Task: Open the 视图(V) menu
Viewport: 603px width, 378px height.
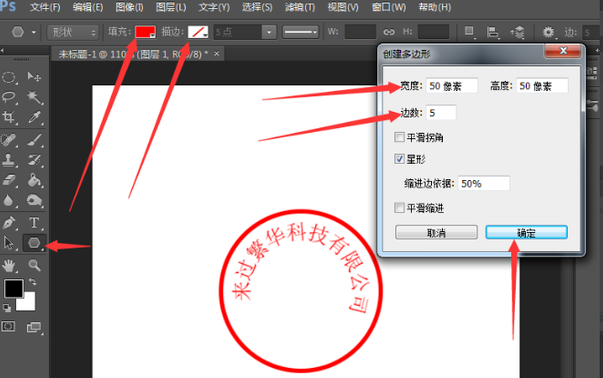Action: click(343, 7)
